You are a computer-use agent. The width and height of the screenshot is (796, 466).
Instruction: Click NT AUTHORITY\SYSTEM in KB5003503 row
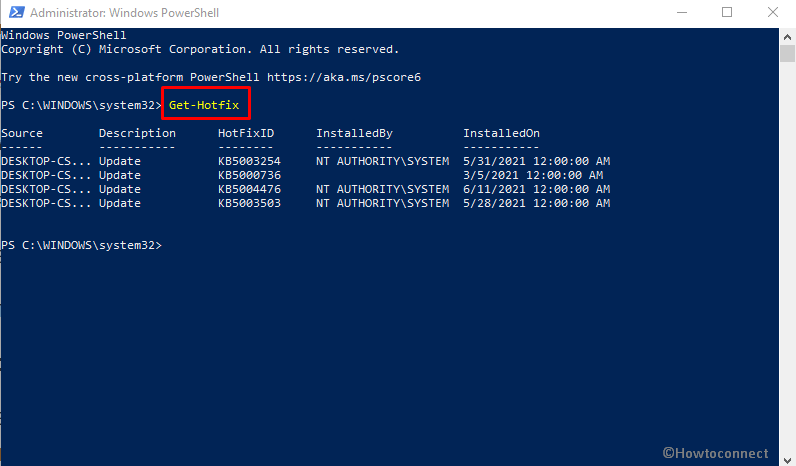point(383,203)
